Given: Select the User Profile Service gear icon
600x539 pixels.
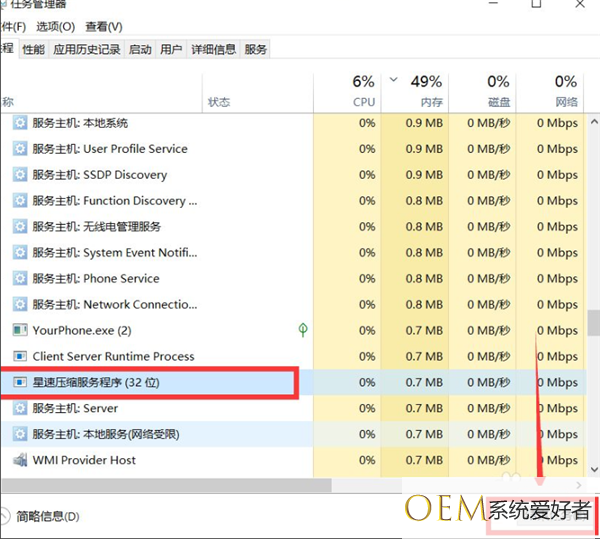Looking at the screenshot, I should click(19, 149).
